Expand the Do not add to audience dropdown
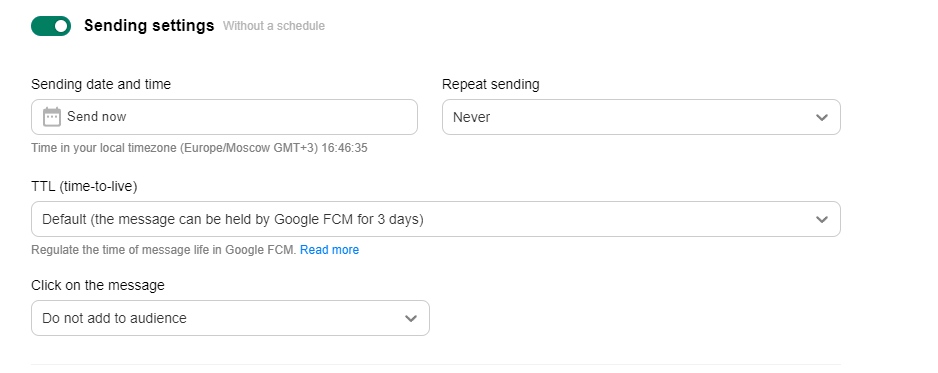 tap(230, 318)
